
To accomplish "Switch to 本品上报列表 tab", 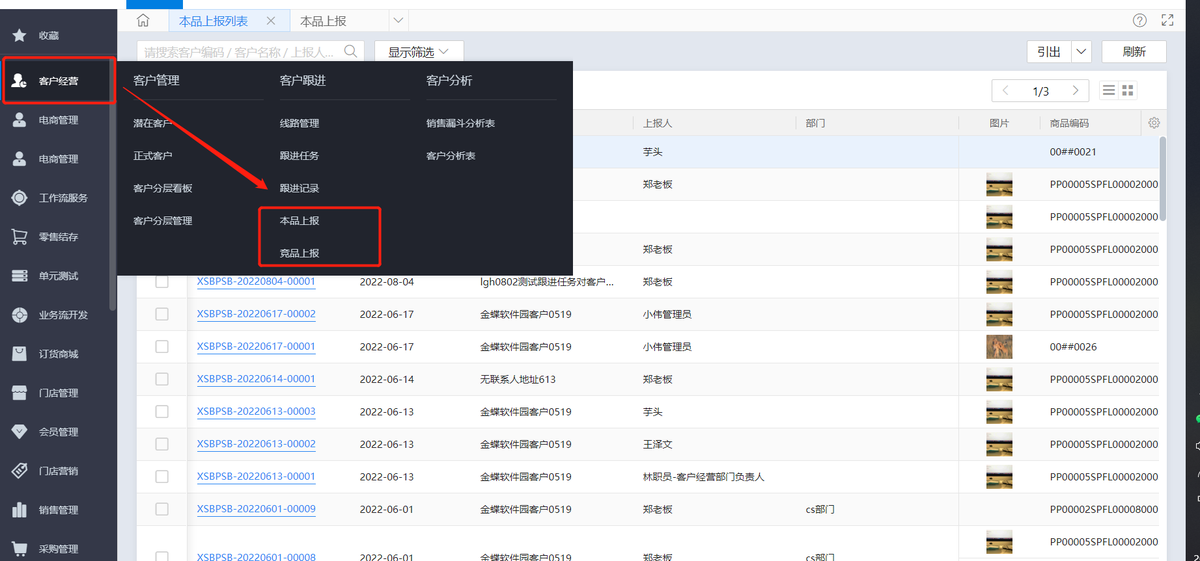I will [213, 21].
